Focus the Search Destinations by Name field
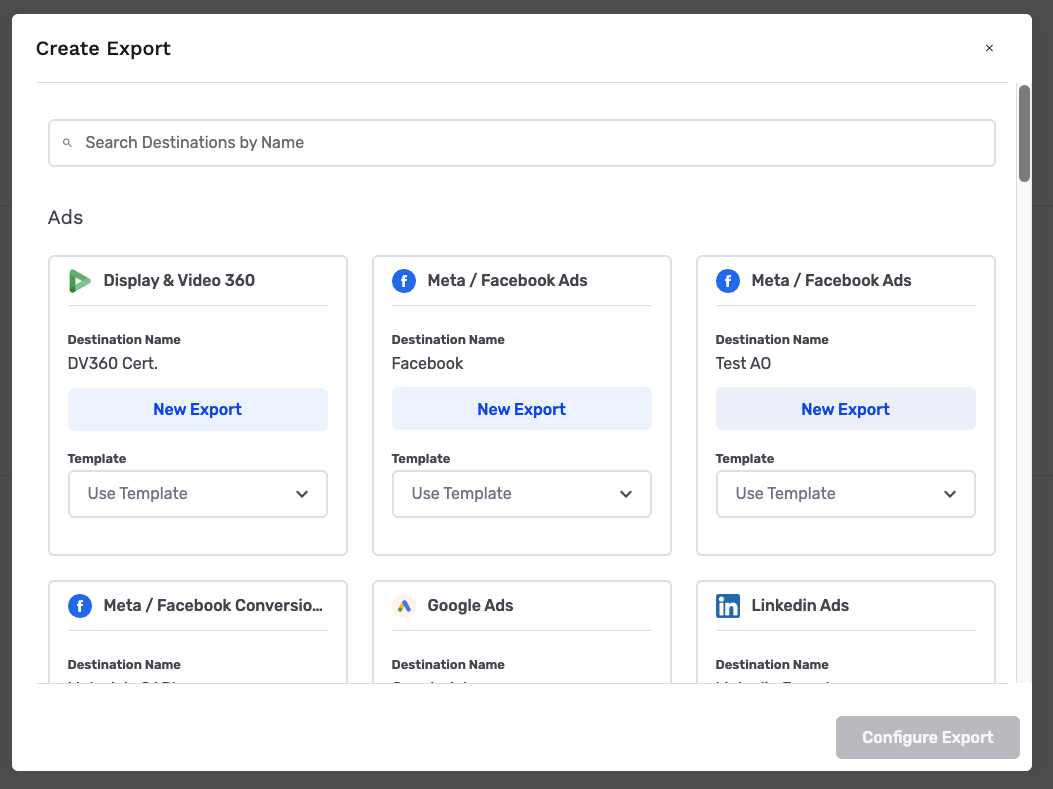The width and height of the screenshot is (1053, 789). [522, 143]
